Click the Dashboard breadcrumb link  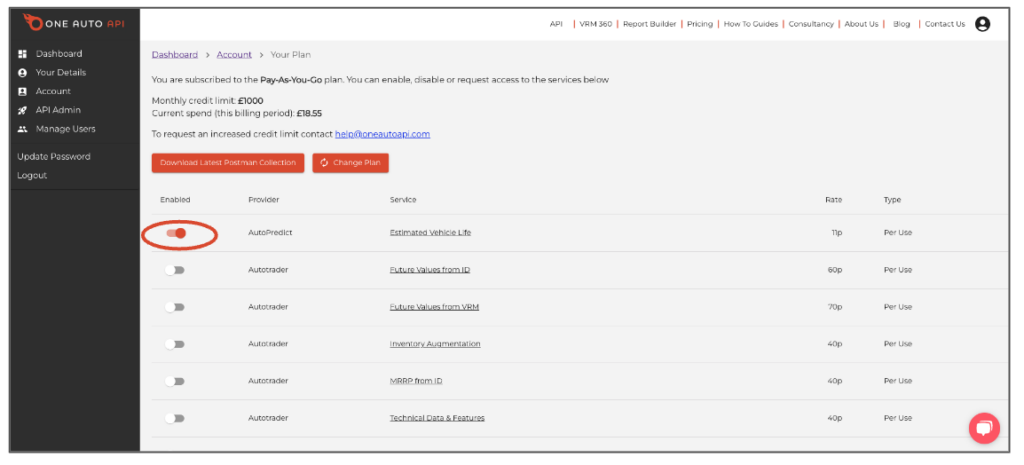pos(174,55)
